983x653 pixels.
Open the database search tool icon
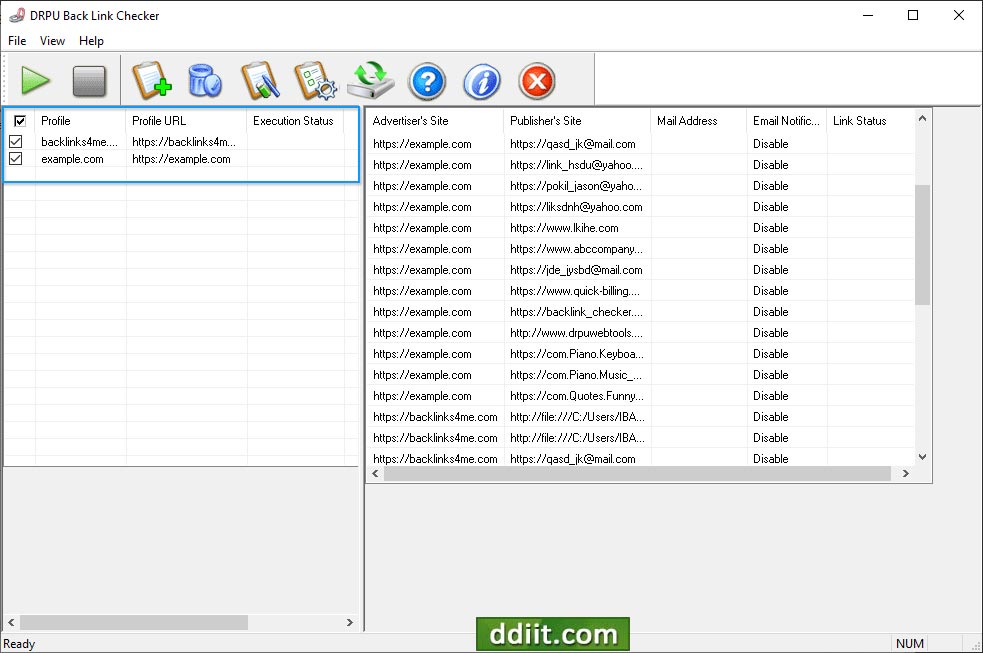pyautogui.click(x=205, y=81)
